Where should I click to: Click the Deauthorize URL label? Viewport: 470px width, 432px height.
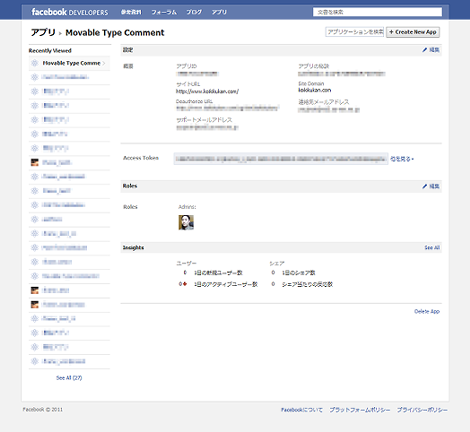click(x=194, y=101)
